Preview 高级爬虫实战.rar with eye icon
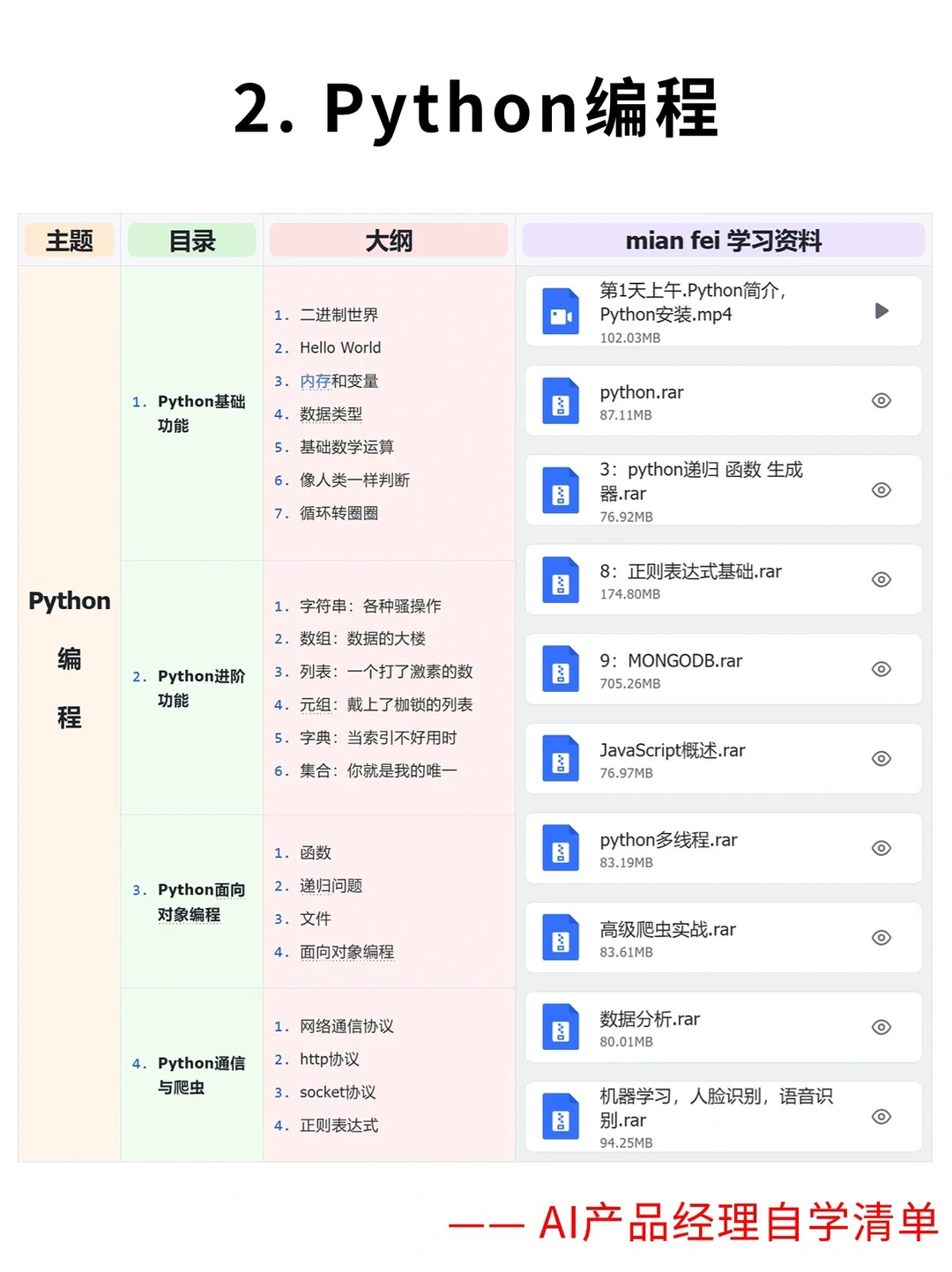Viewport: 952px width, 1272px height. point(881,938)
